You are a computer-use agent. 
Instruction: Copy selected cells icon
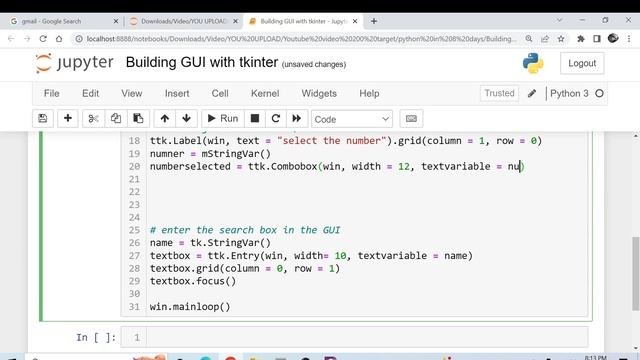point(116,119)
